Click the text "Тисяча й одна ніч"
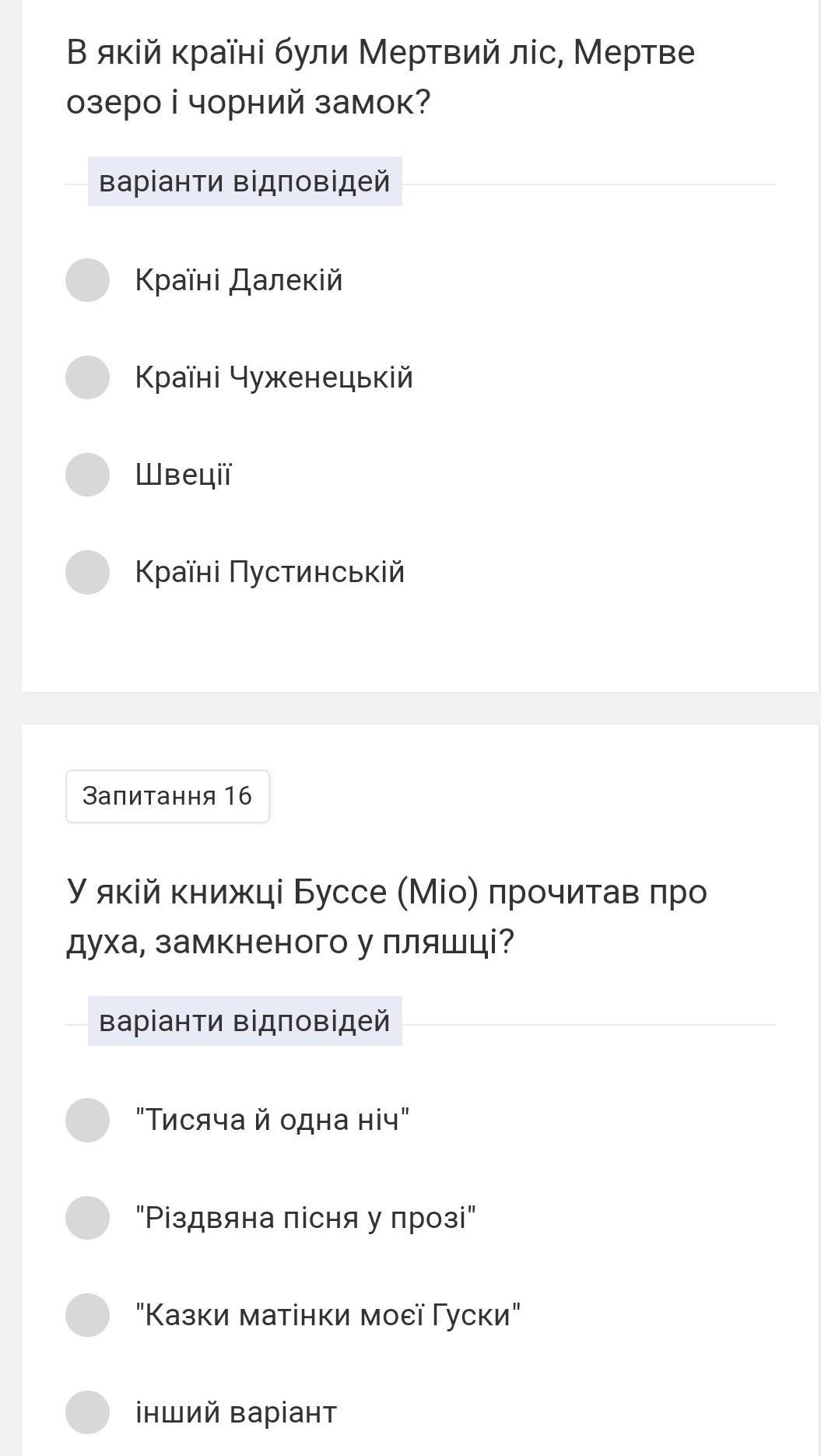The image size is (821, 1456). coord(272,1120)
